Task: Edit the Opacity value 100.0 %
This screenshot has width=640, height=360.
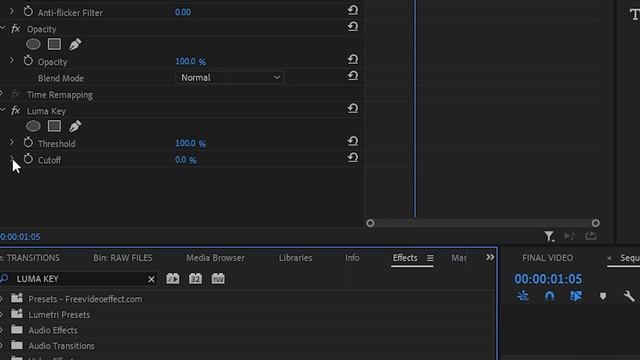Action: click(191, 61)
